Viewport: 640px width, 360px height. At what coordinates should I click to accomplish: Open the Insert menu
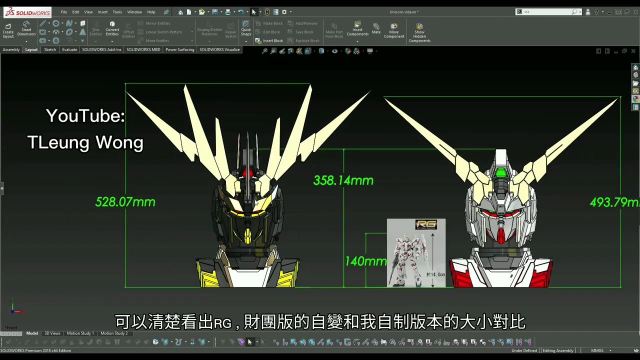(x=102, y=12)
